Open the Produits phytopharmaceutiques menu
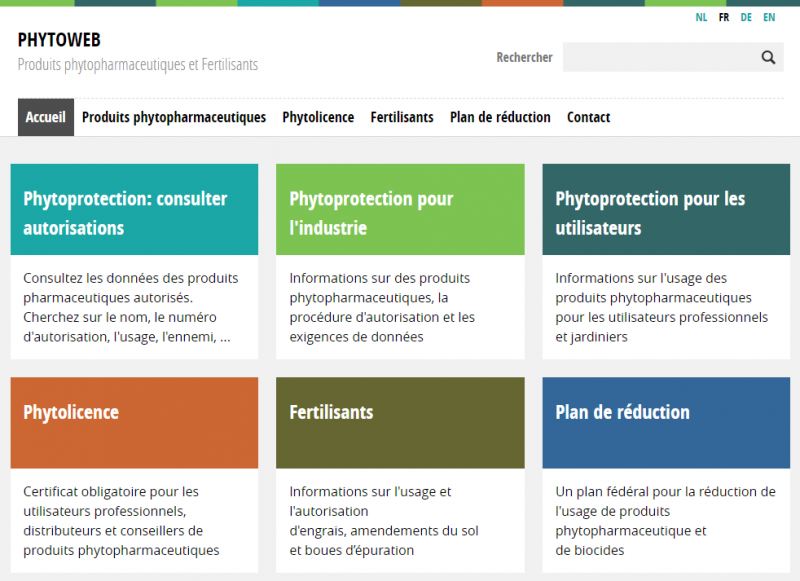The height and width of the screenshot is (581, 800). tap(174, 117)
